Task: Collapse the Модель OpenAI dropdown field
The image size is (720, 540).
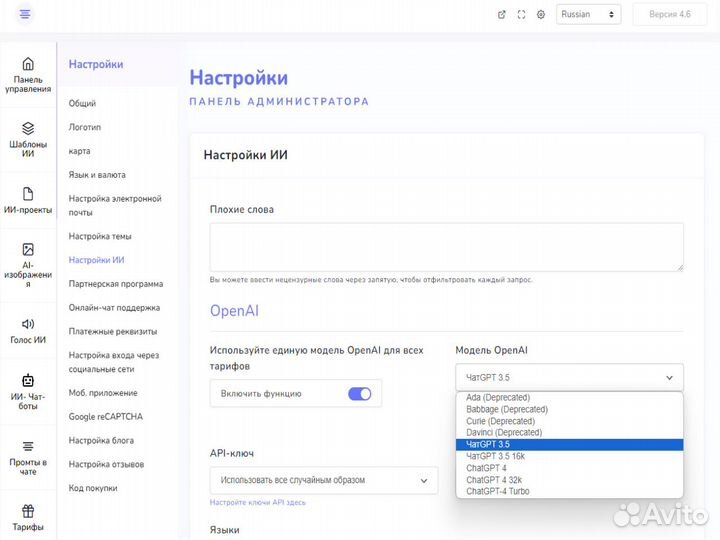Action: point(569,377)
